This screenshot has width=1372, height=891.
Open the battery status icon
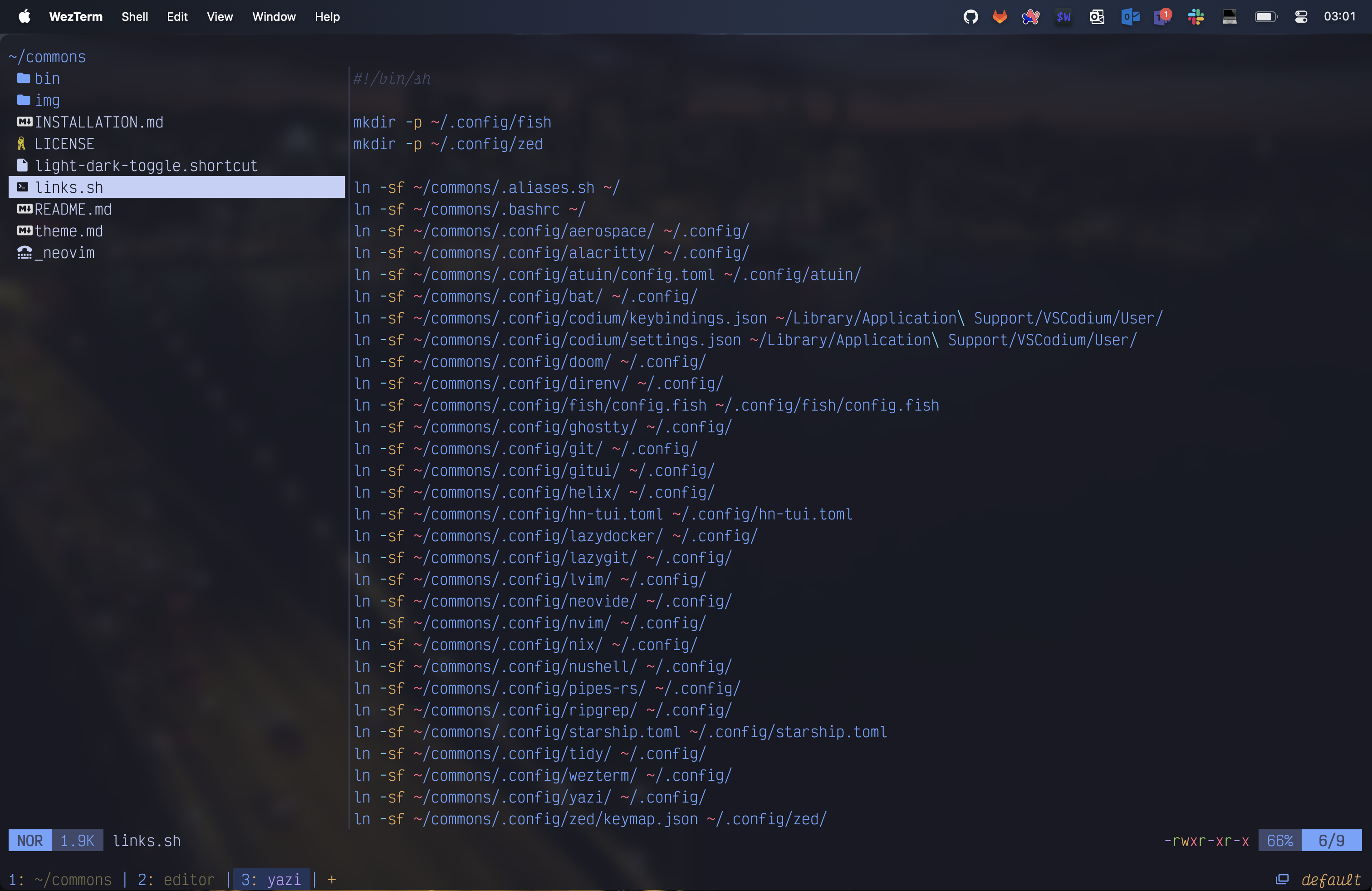coord(1266,17)
